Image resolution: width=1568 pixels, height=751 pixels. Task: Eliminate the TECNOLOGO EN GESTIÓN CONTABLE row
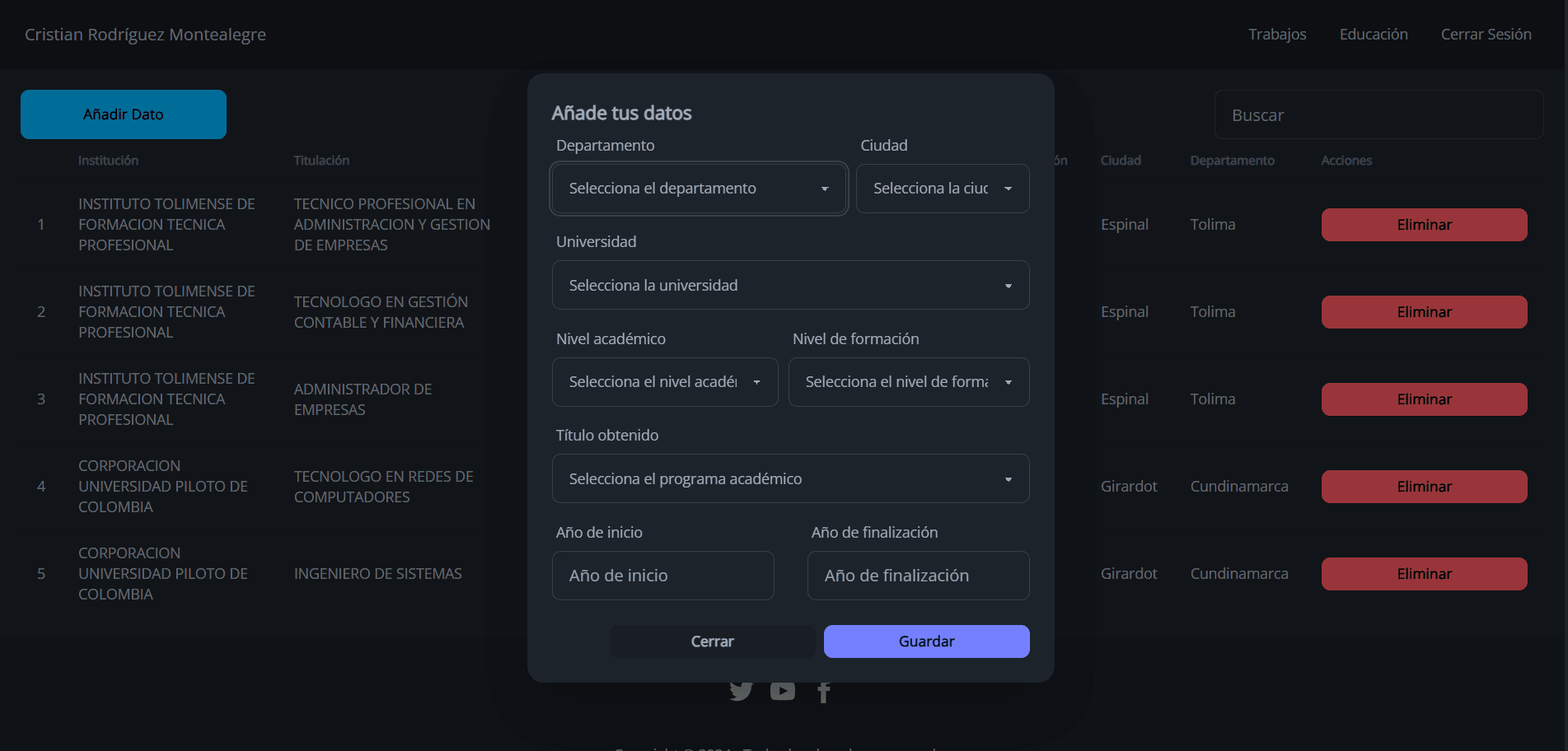point(1425,312)
